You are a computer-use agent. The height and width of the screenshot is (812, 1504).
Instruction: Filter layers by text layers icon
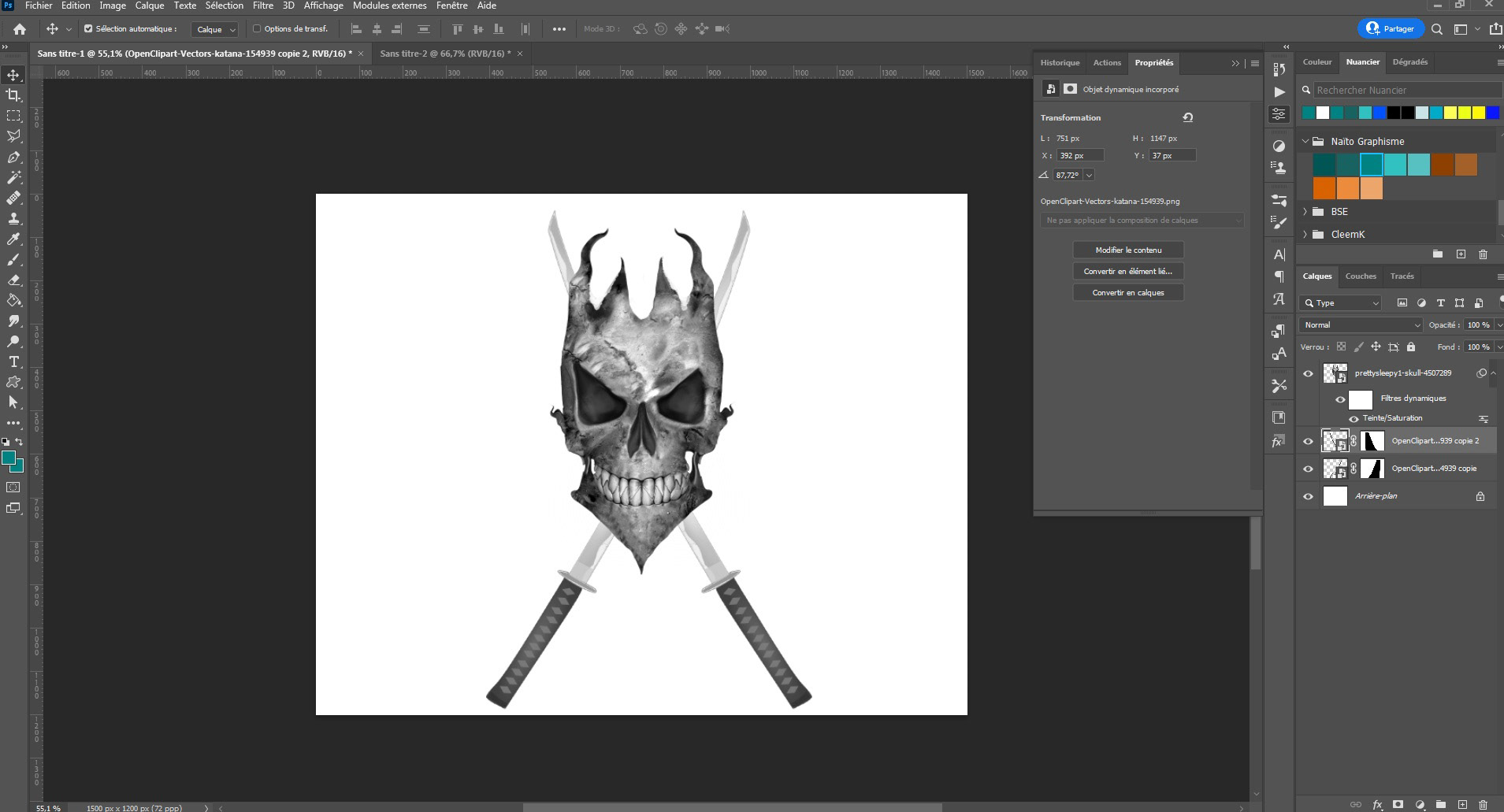point(1441,302)
